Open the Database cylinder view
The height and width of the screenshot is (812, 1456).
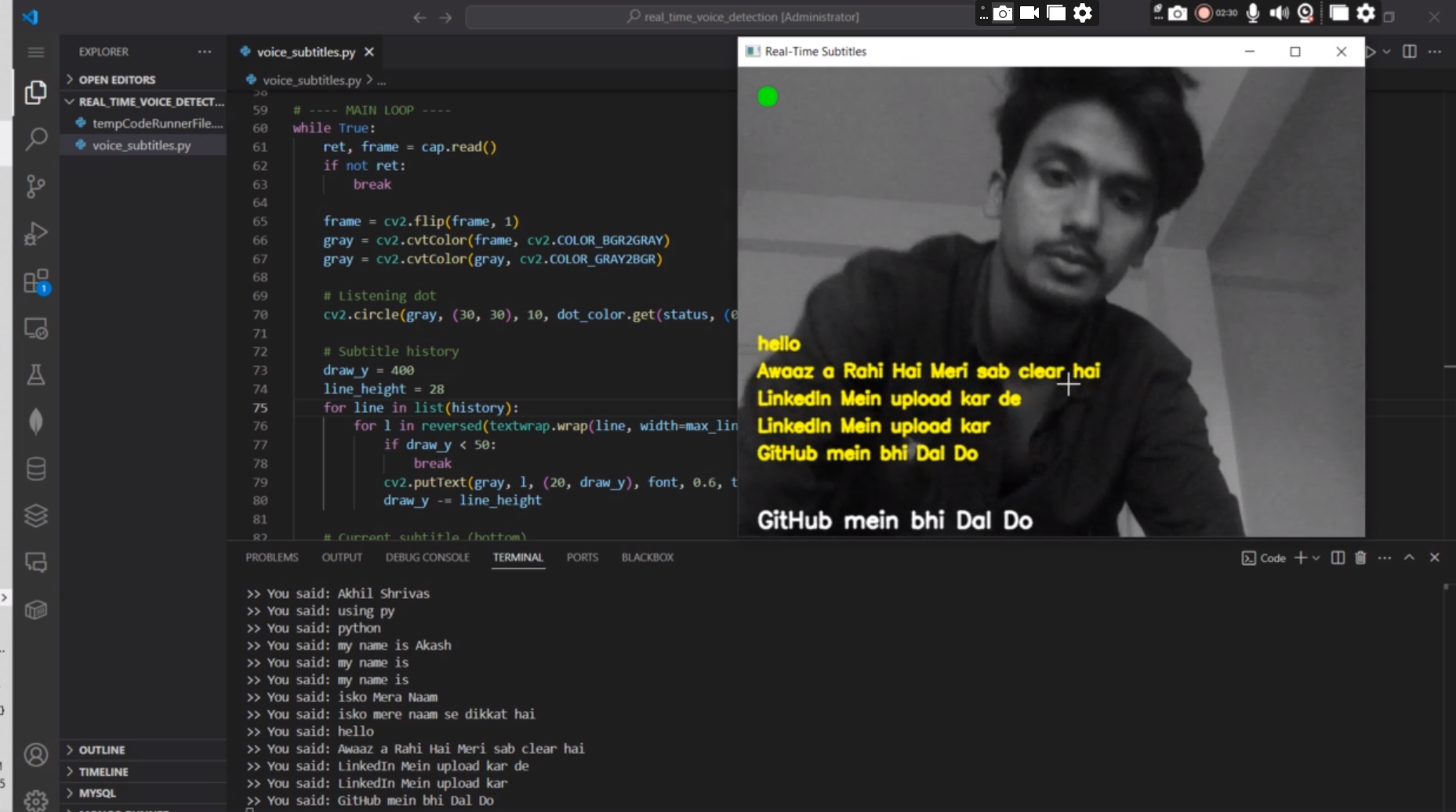tap(35, 469)
